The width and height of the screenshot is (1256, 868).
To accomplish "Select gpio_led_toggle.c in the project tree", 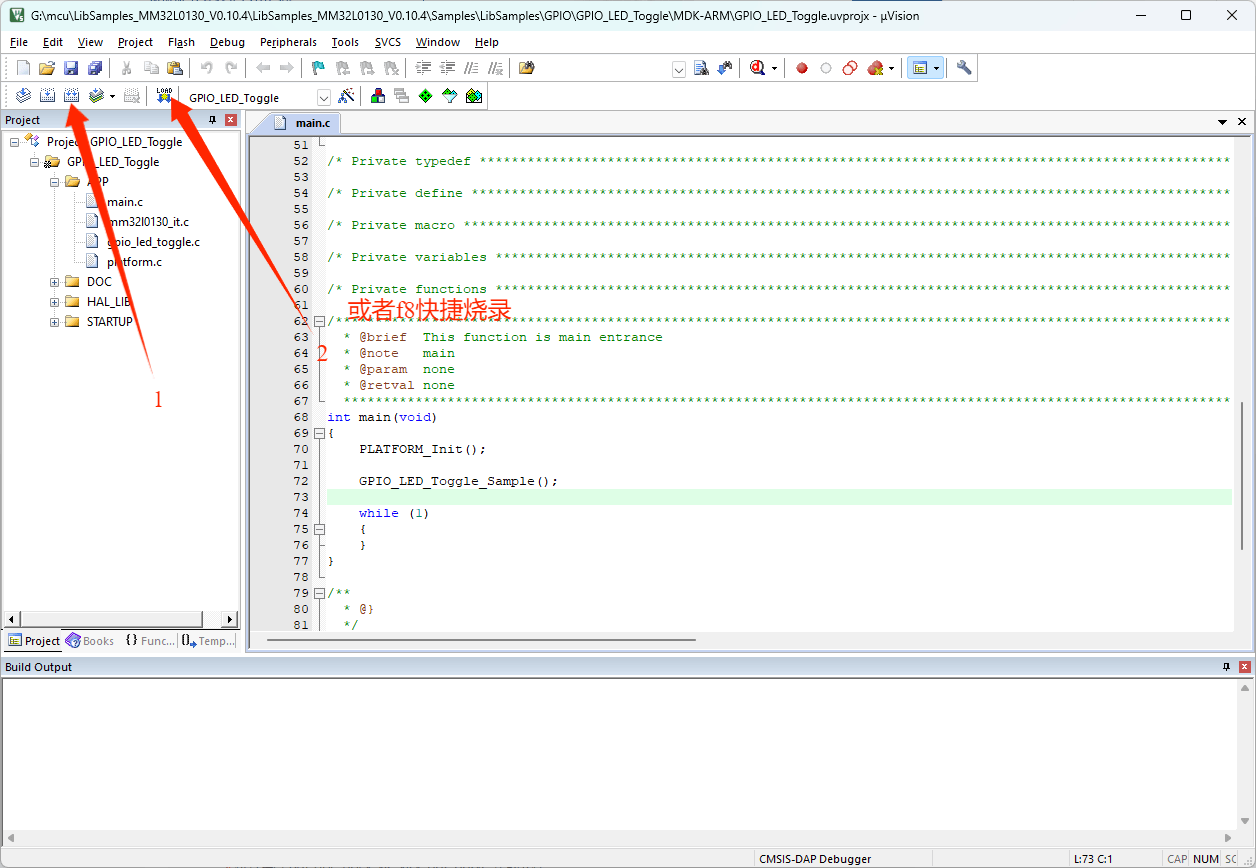I will pyautogui.click(x=153, y=242).
